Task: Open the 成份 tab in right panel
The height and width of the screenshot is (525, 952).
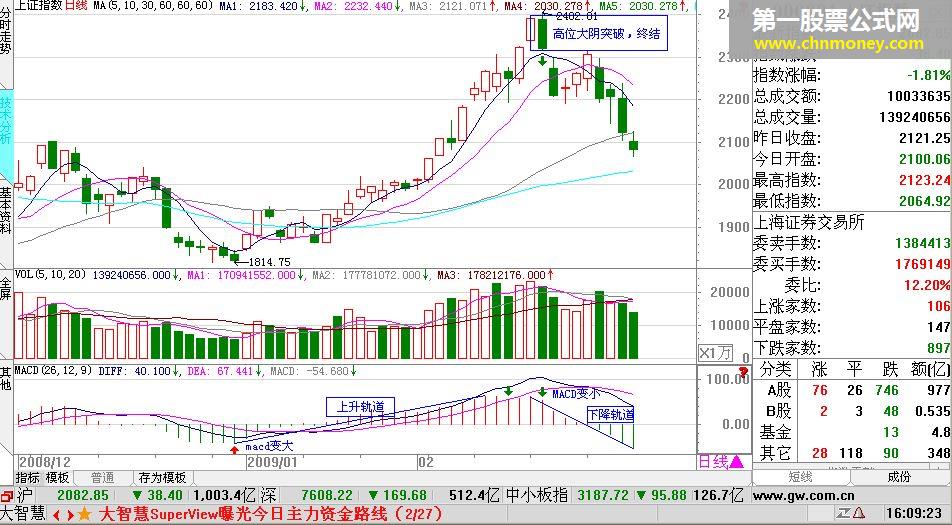Action: 899,477
